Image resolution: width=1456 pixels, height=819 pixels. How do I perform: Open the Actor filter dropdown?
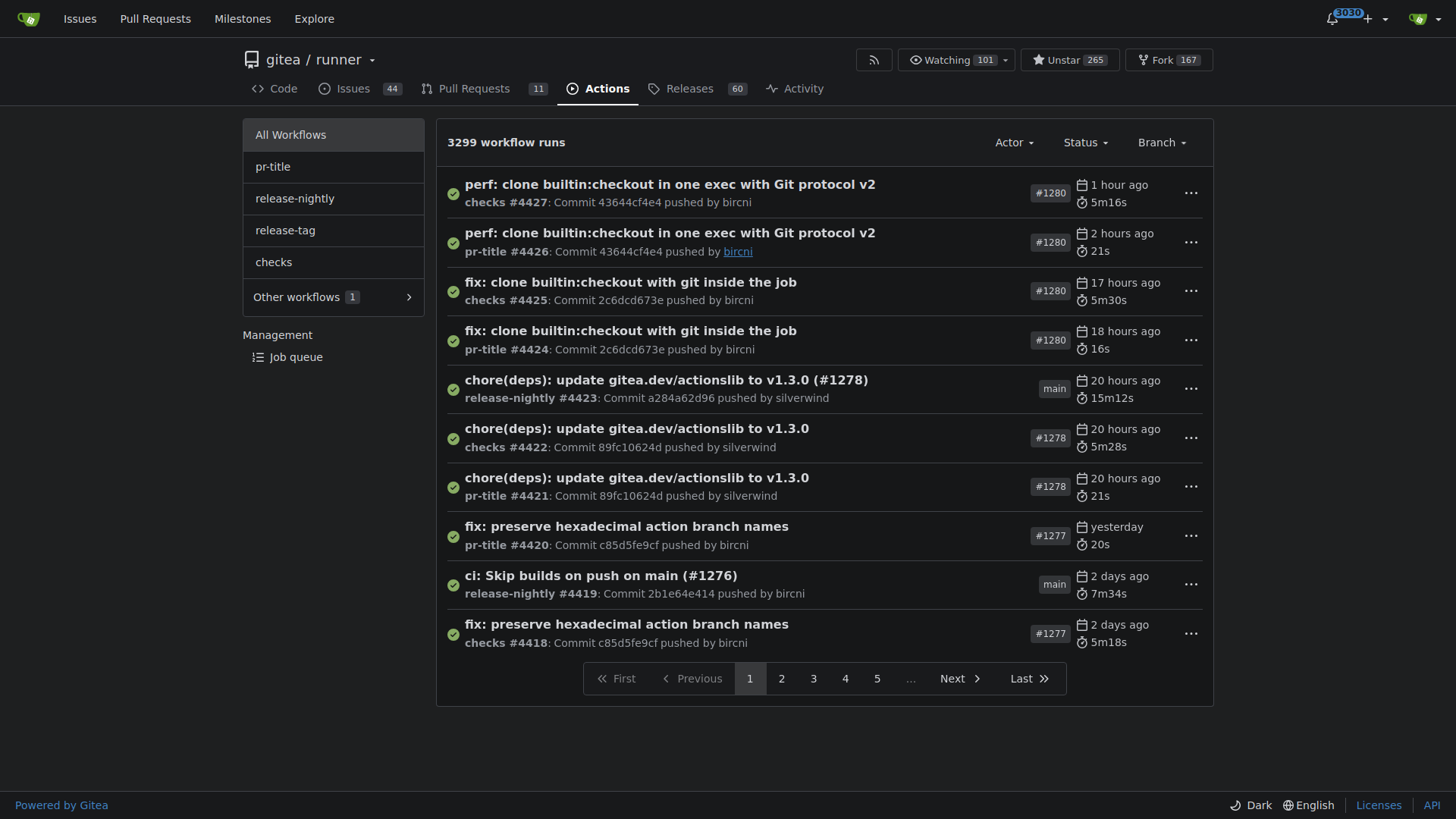pos(1015,143)
